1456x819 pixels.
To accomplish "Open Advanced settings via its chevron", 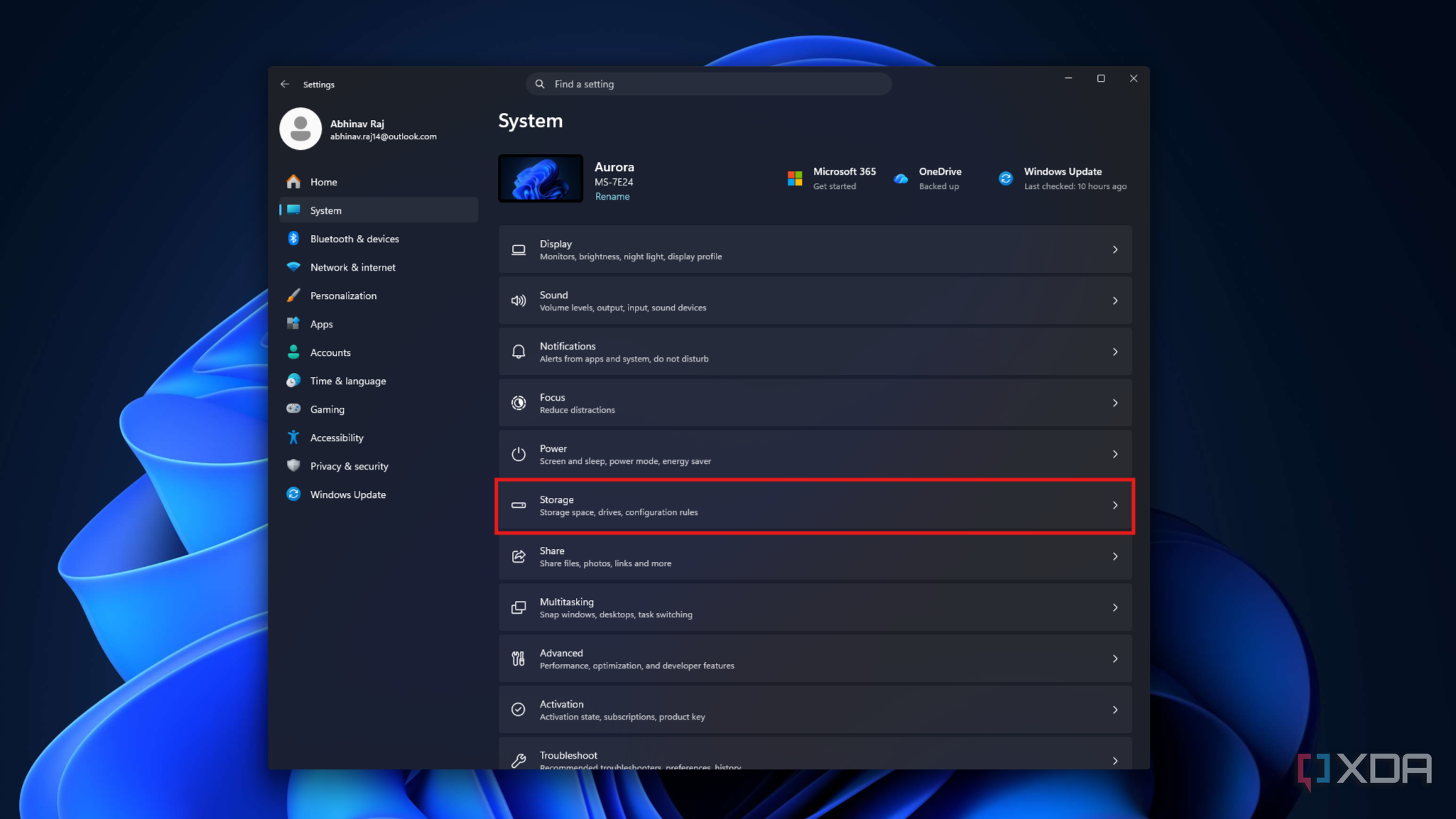I will tap(1115, 659).
